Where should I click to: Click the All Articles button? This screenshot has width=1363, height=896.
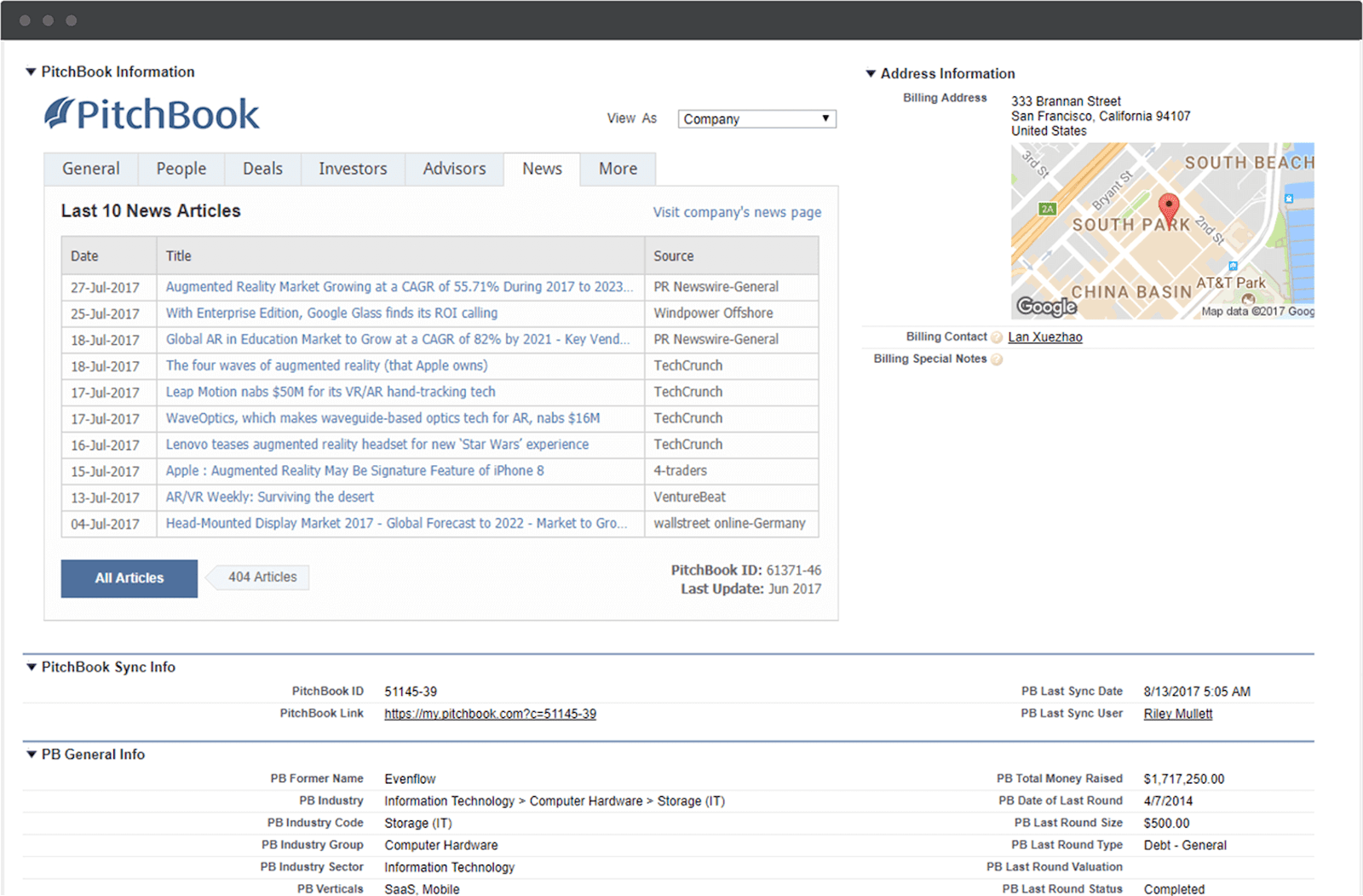click(x=129, y=578)
